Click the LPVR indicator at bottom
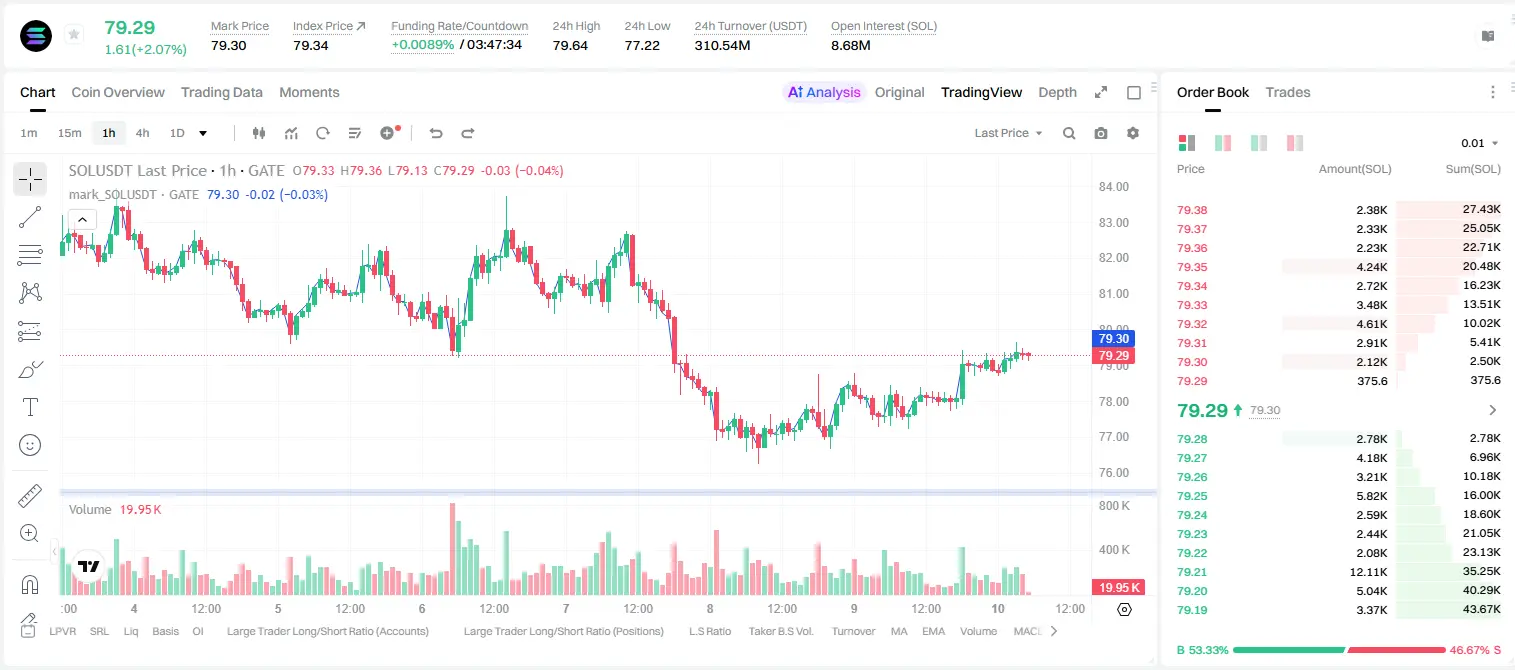Image resolution: width=1515 pixels, height=670 pixels. [62, 631]
